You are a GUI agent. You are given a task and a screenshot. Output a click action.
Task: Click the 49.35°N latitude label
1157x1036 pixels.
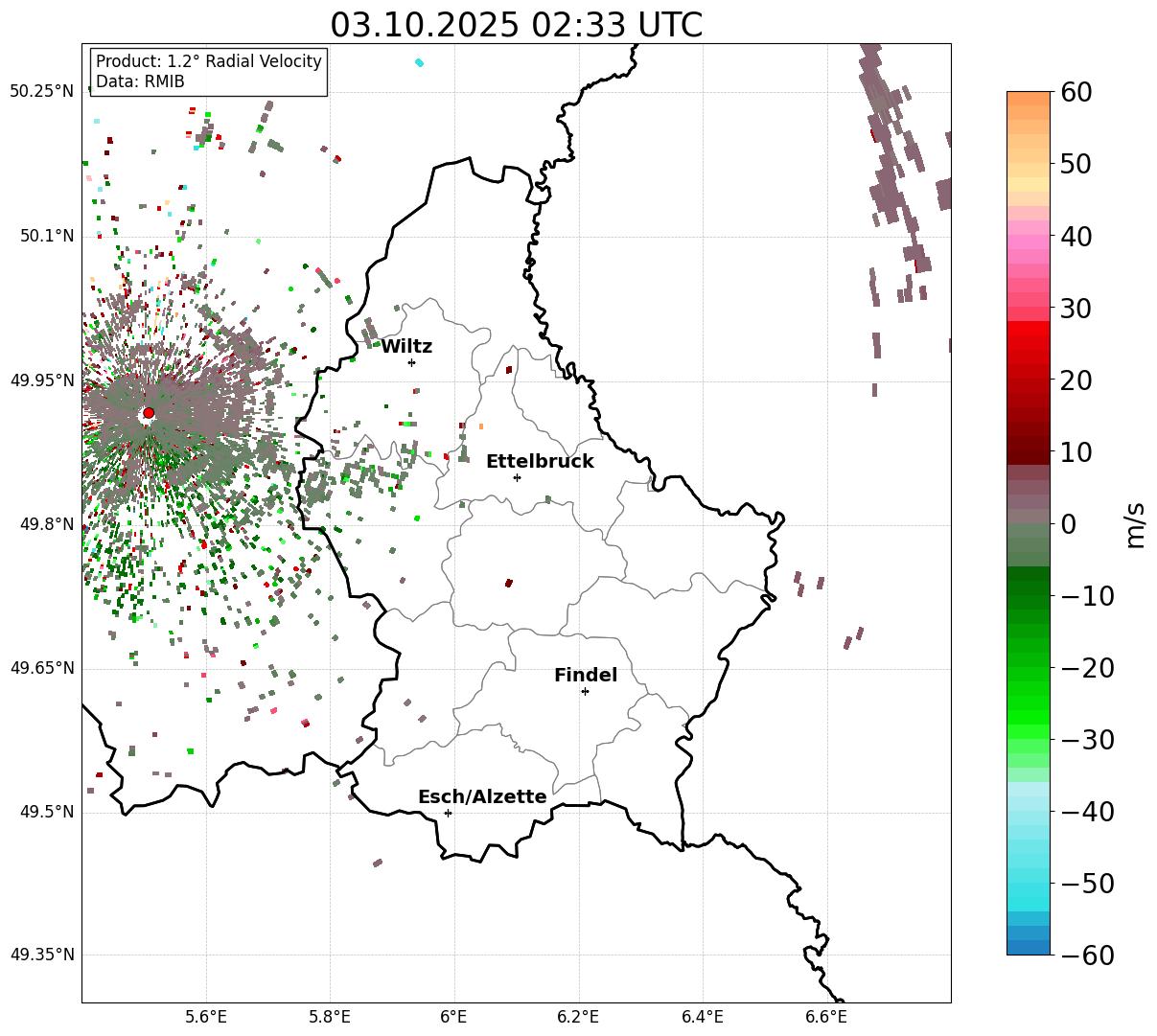click(x=41, y=955)
